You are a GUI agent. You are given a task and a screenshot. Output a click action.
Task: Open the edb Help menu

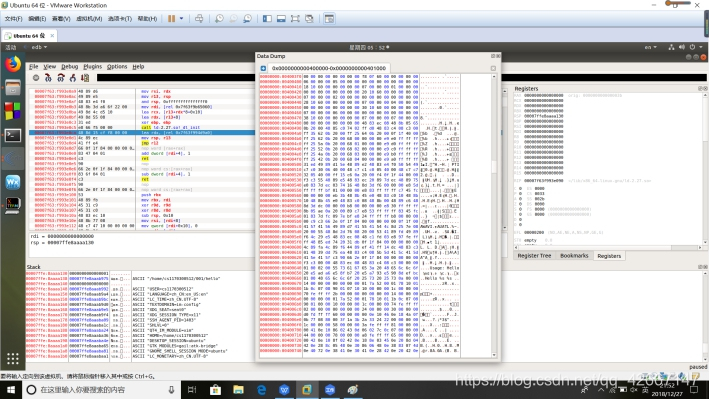click(138, 66)
